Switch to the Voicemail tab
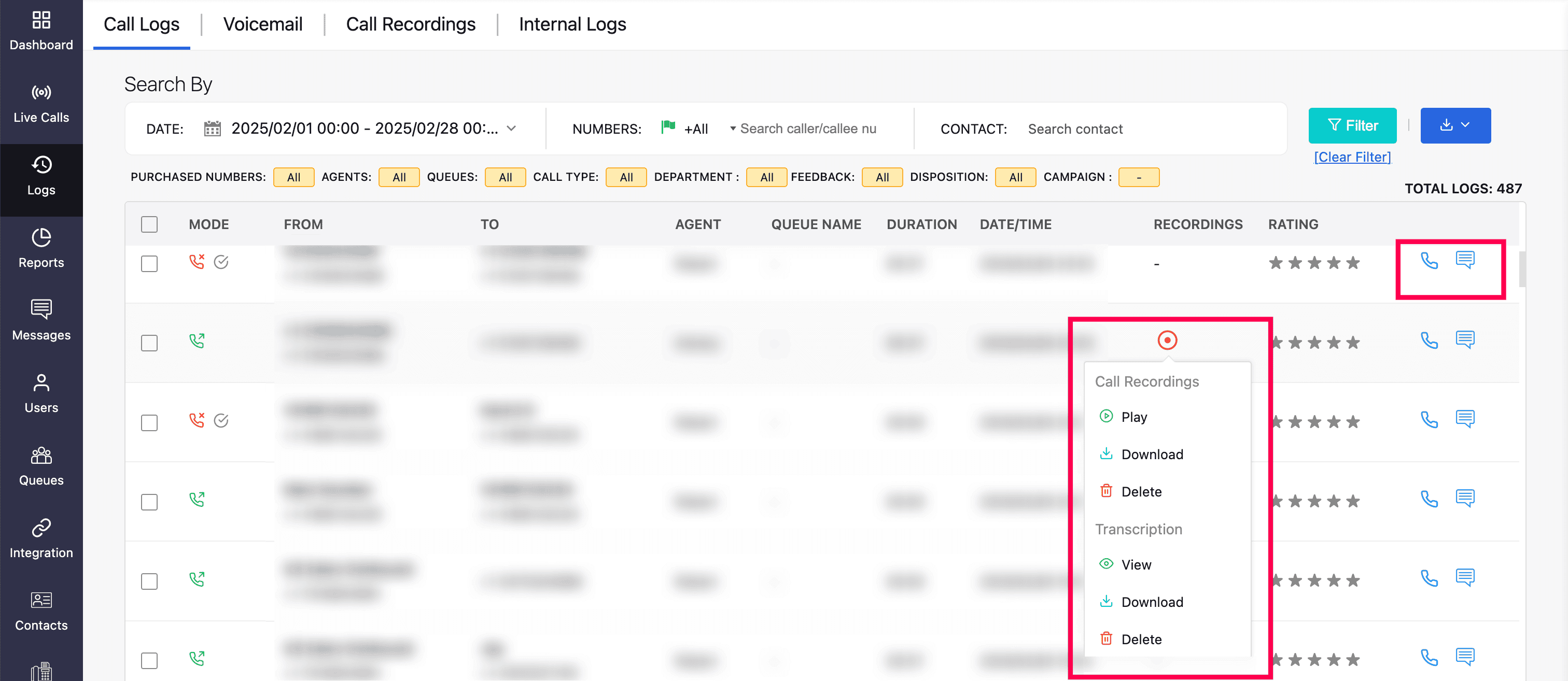The image size is (1568, 681). click(x=262, y=24)
